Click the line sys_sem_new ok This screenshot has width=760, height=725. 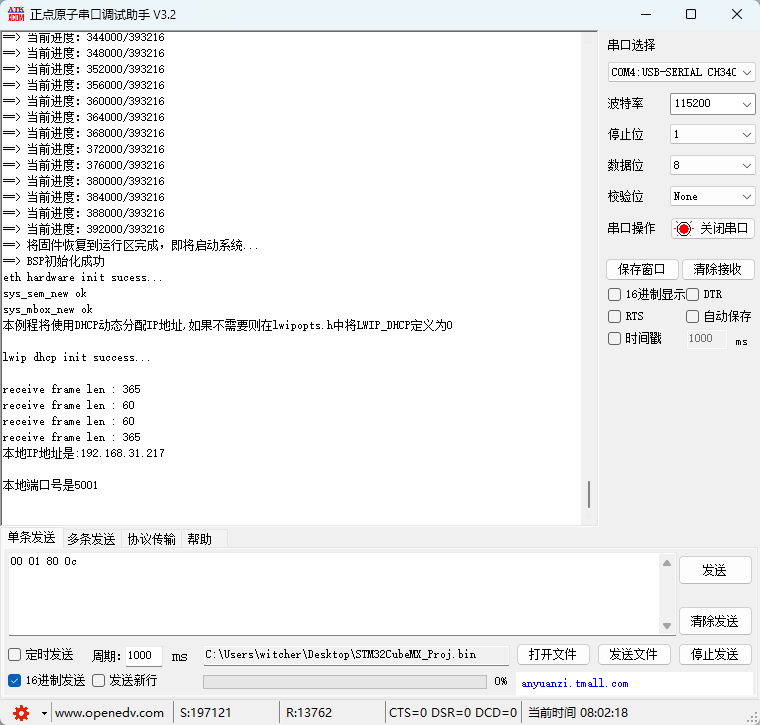(45, 294)
